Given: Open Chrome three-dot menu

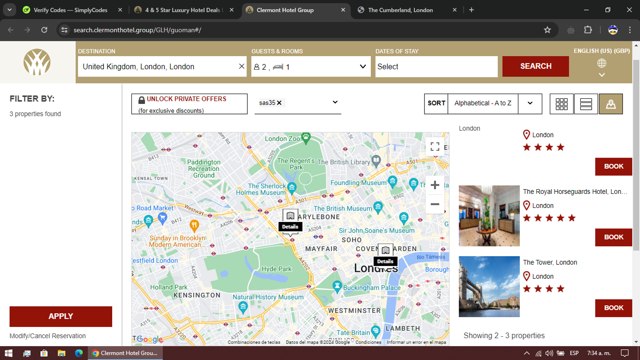Looking at the screenshot, I should point(629,30).
